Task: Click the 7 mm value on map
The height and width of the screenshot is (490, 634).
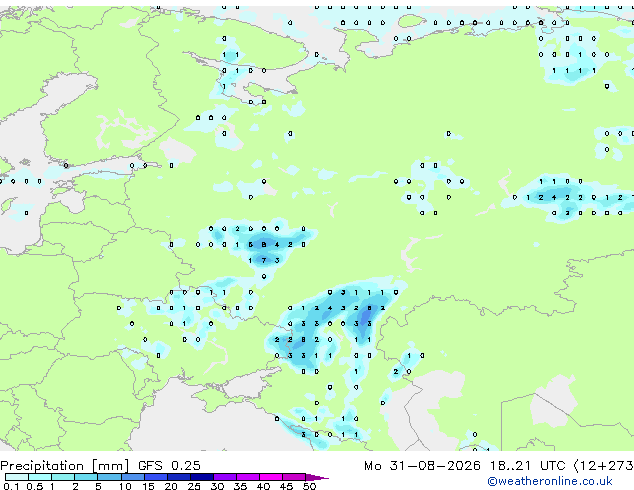Action: click(264, 260)
